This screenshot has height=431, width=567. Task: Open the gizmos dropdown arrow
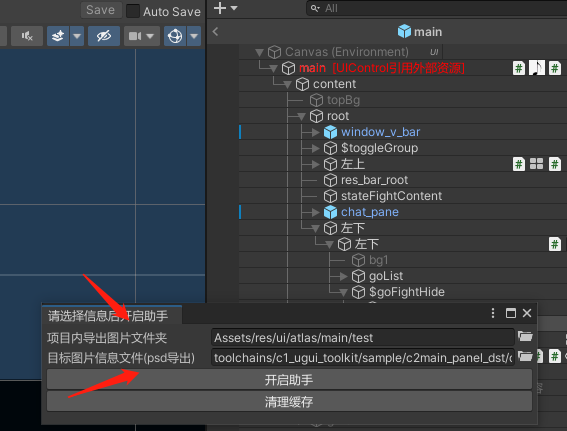point(194,36)
